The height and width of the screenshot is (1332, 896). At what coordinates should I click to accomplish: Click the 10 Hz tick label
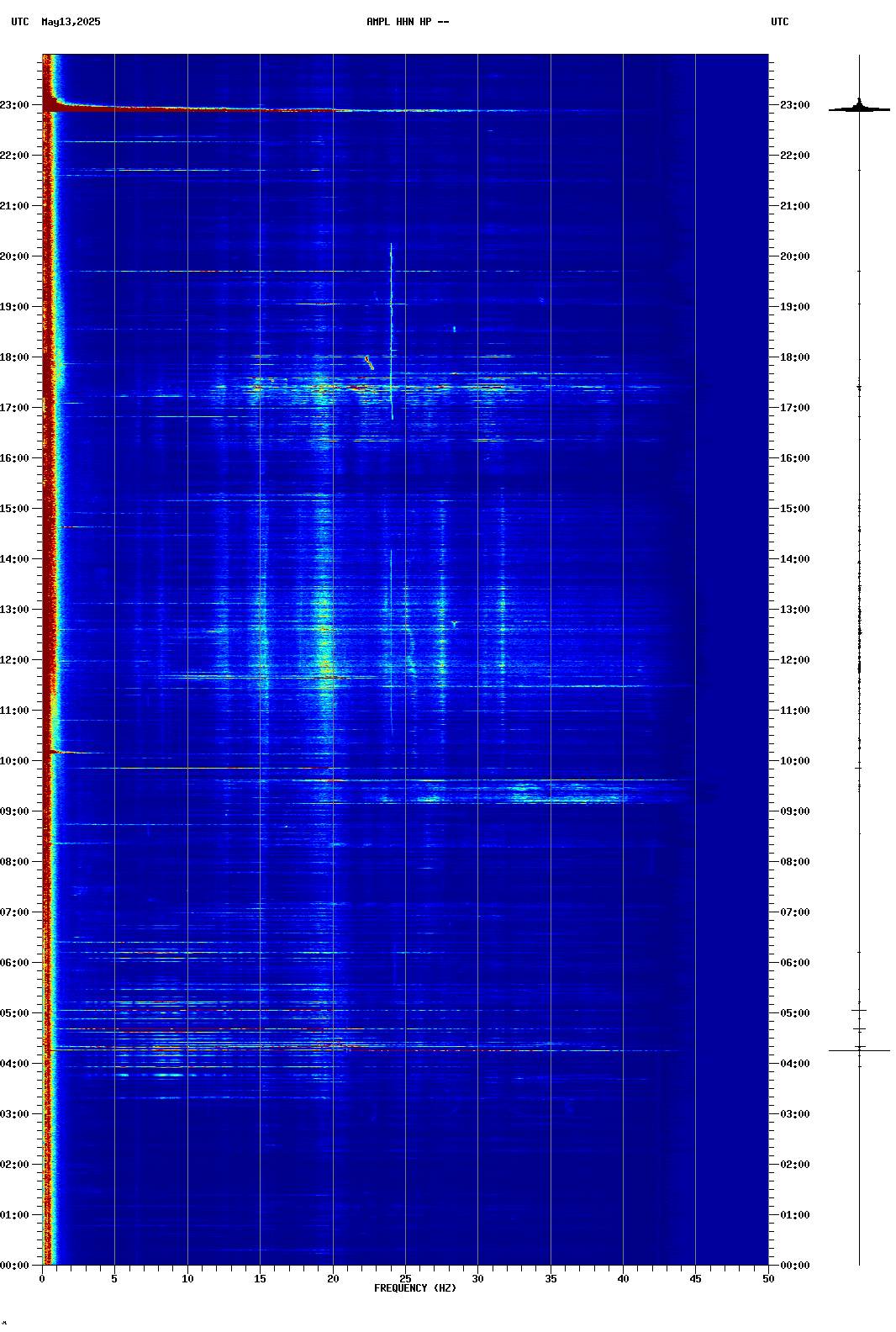tap(187, 1279)
